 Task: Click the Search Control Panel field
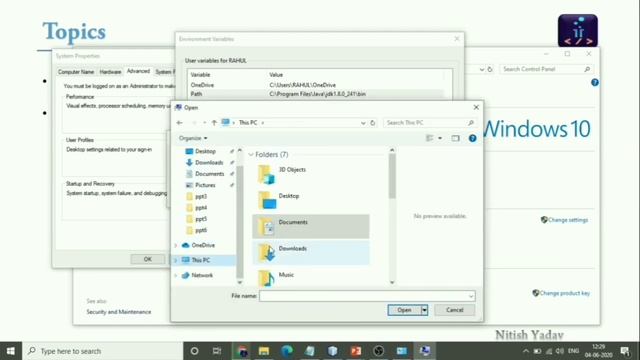[x=546, y=69]
